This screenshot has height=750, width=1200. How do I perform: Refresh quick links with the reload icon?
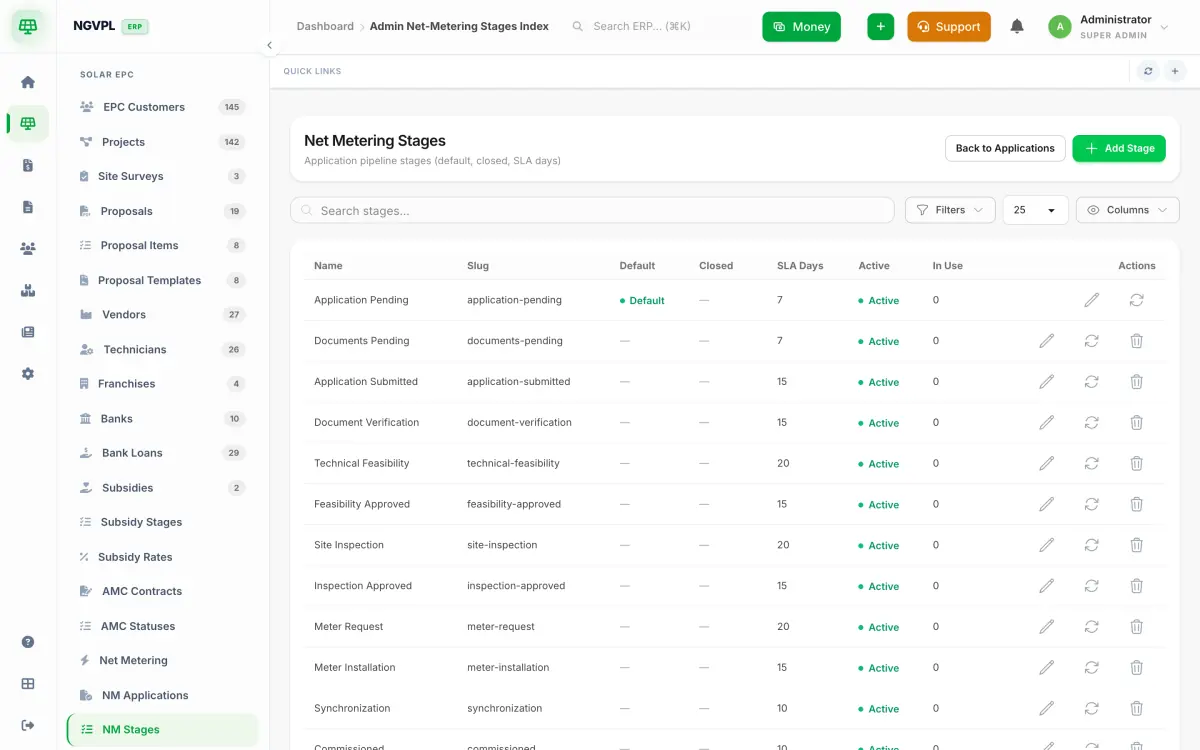pyautogui.click(x=1148, y=71)
